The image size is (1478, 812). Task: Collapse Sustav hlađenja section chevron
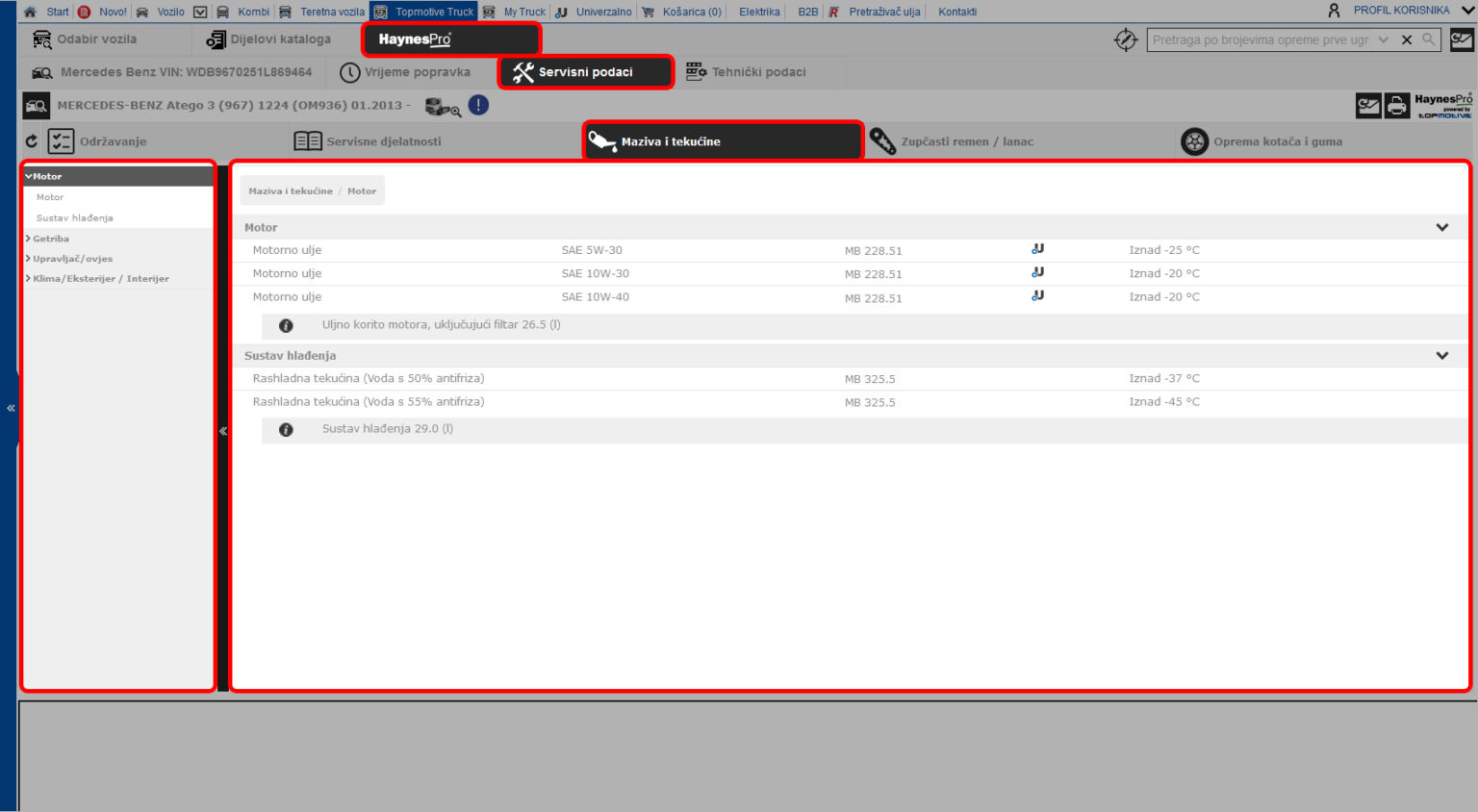pyautogui.click(x=1442, y=356)
